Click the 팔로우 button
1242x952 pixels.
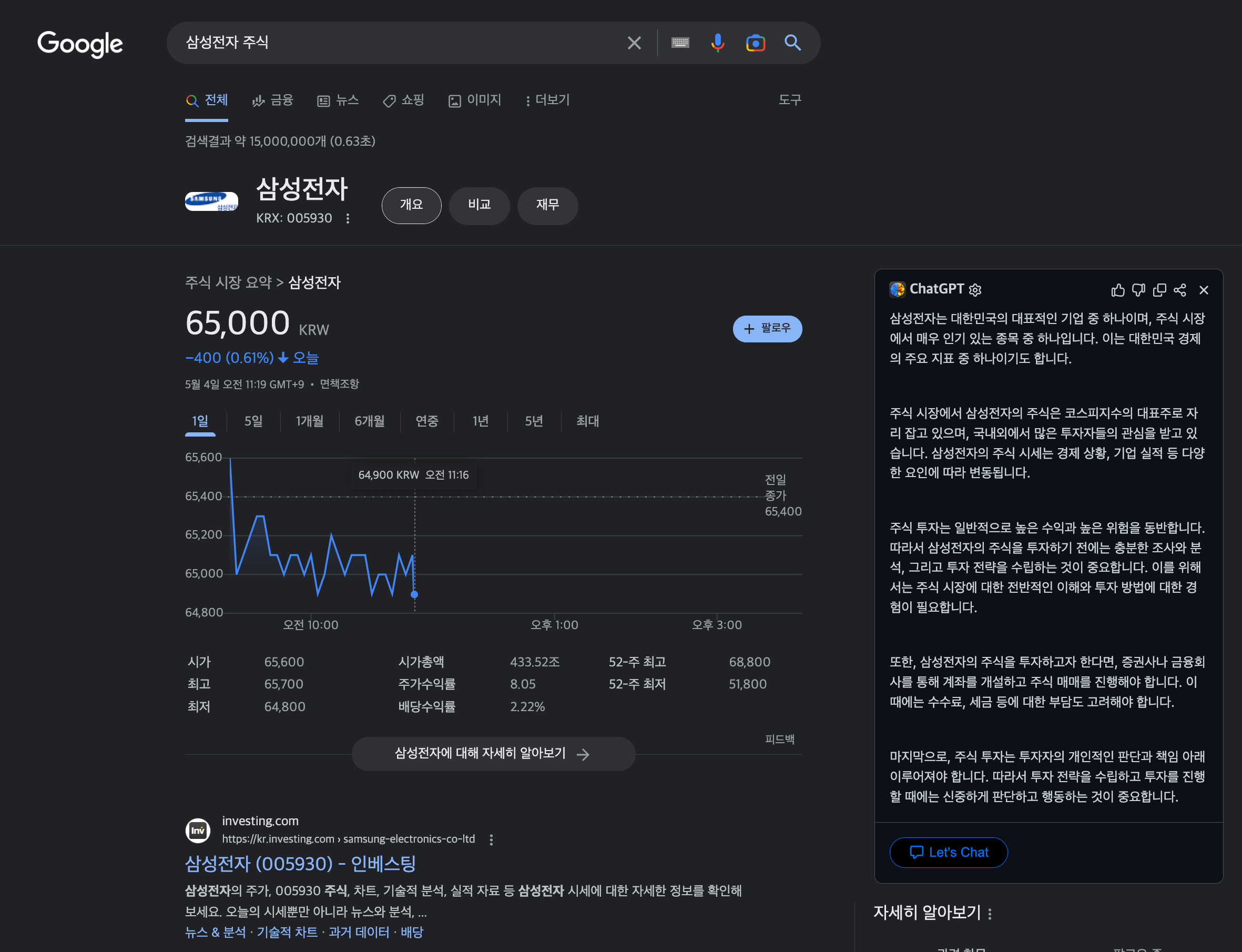pyautogui.click(x=767, y=329)
